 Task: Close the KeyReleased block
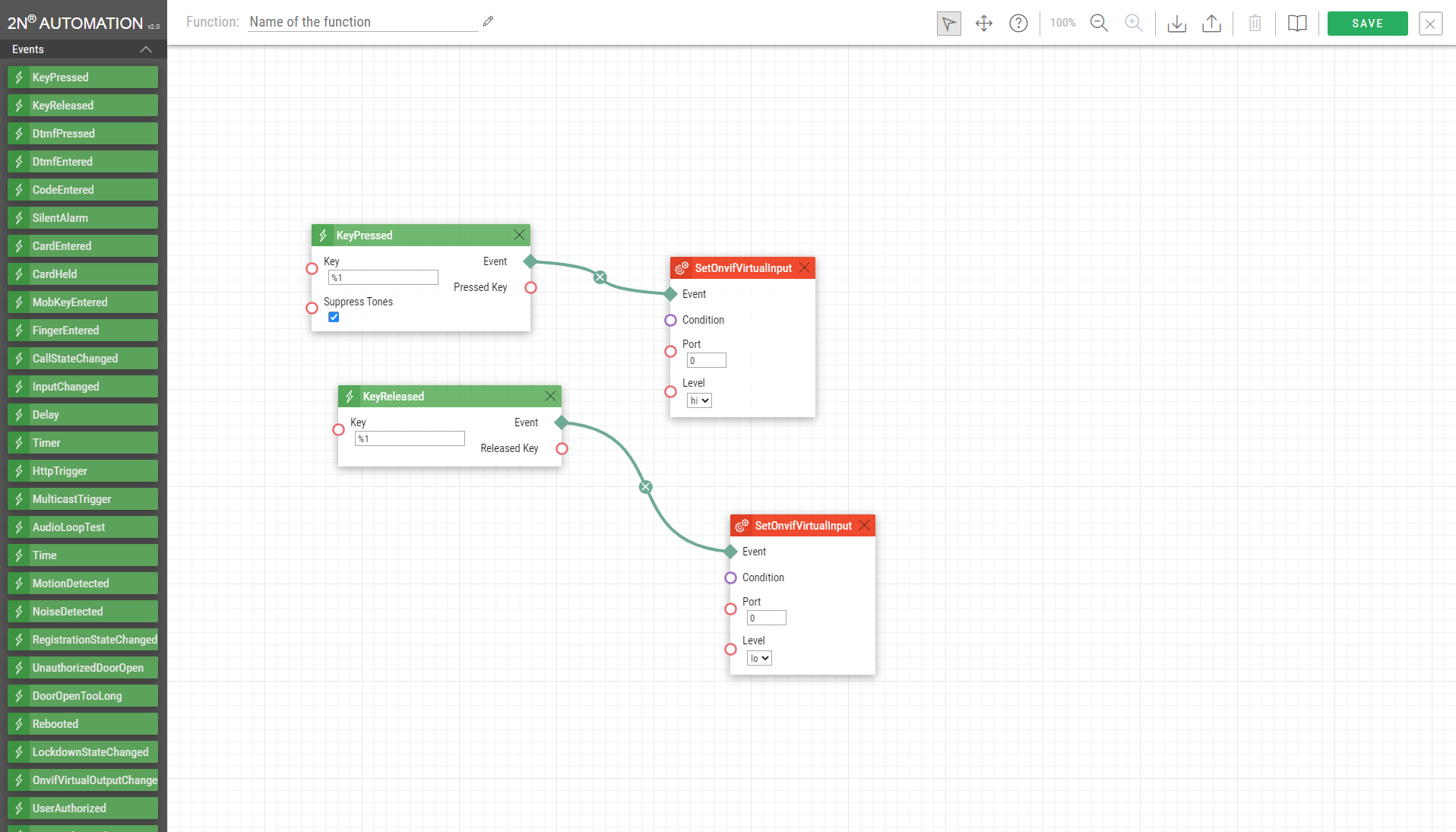tap(551, 396)
